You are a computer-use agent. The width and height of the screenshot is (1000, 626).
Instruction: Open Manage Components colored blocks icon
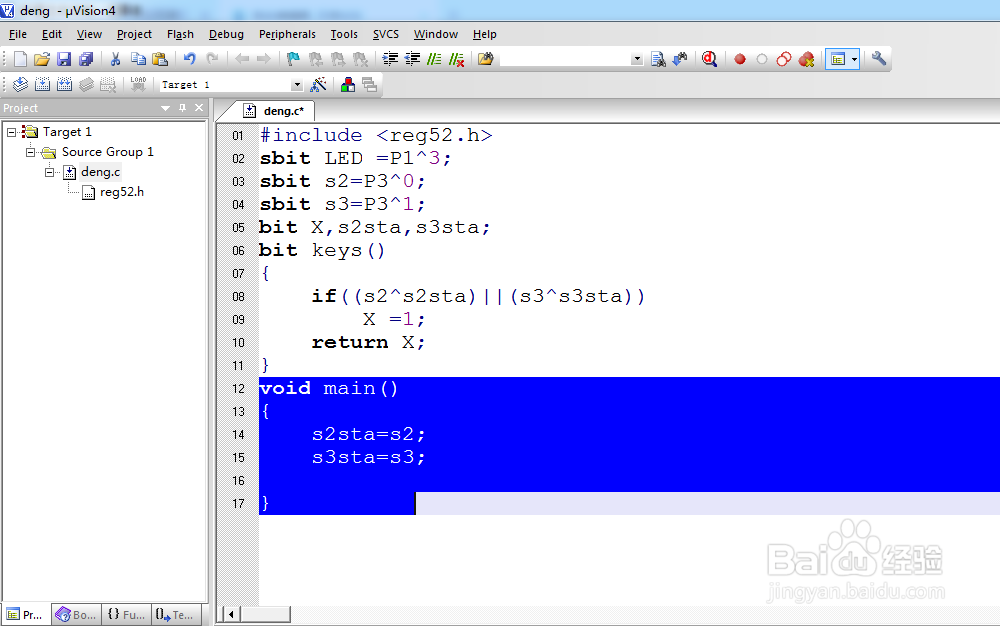[348, 84]
